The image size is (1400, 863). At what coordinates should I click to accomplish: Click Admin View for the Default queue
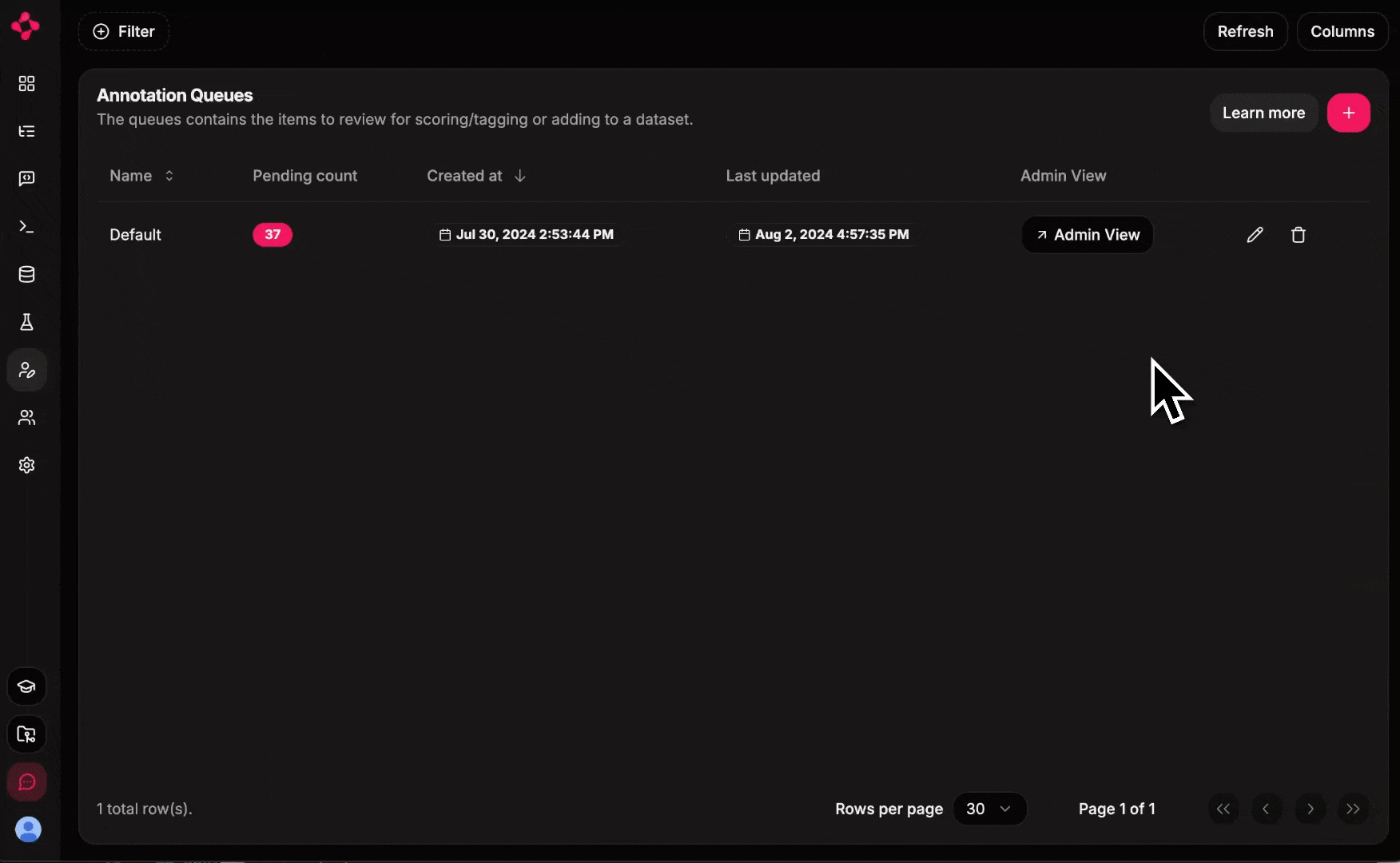1087,234
